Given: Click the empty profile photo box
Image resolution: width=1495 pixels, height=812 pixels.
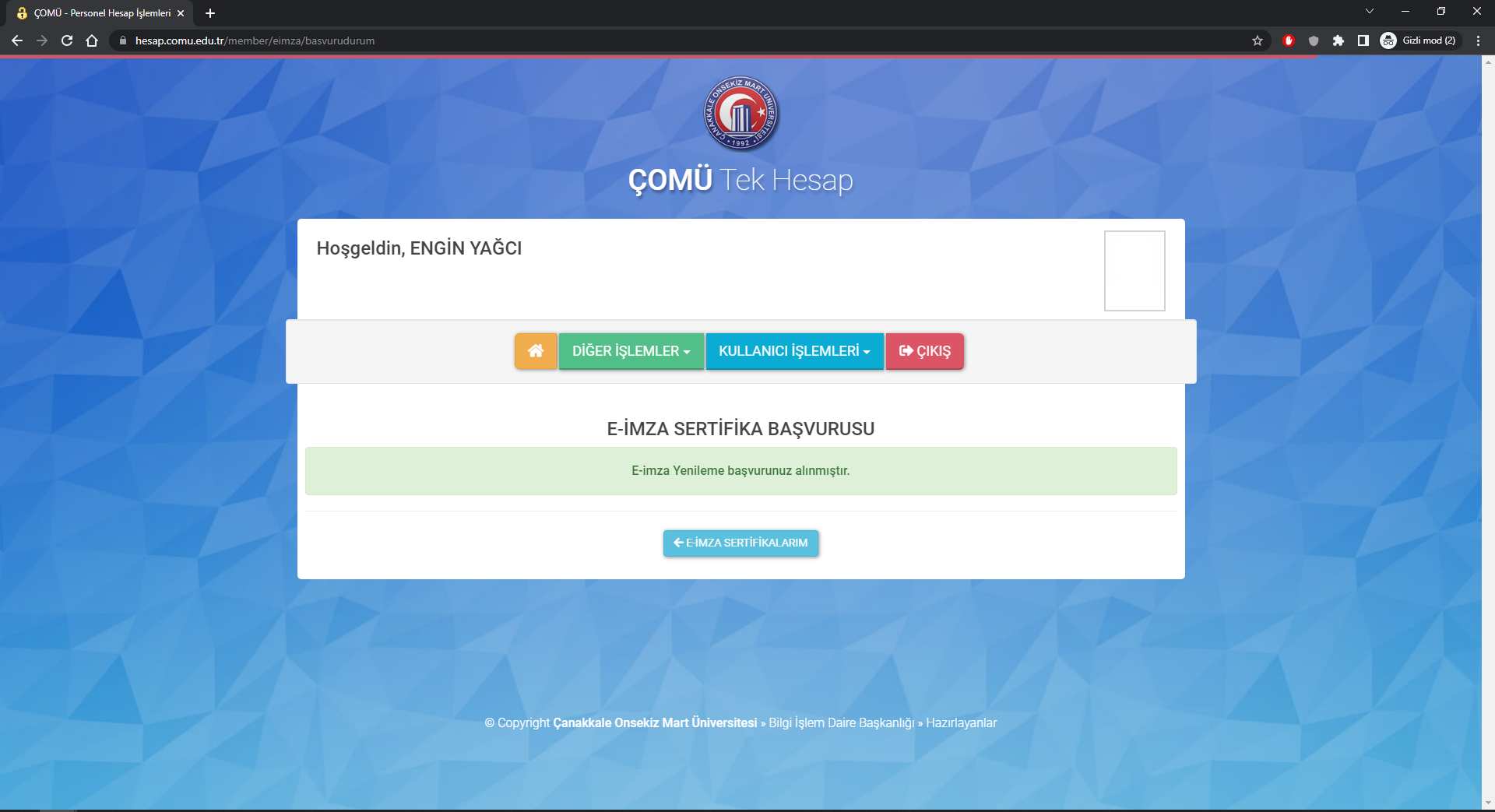Looking at the screenshot, I should 1134,271.
